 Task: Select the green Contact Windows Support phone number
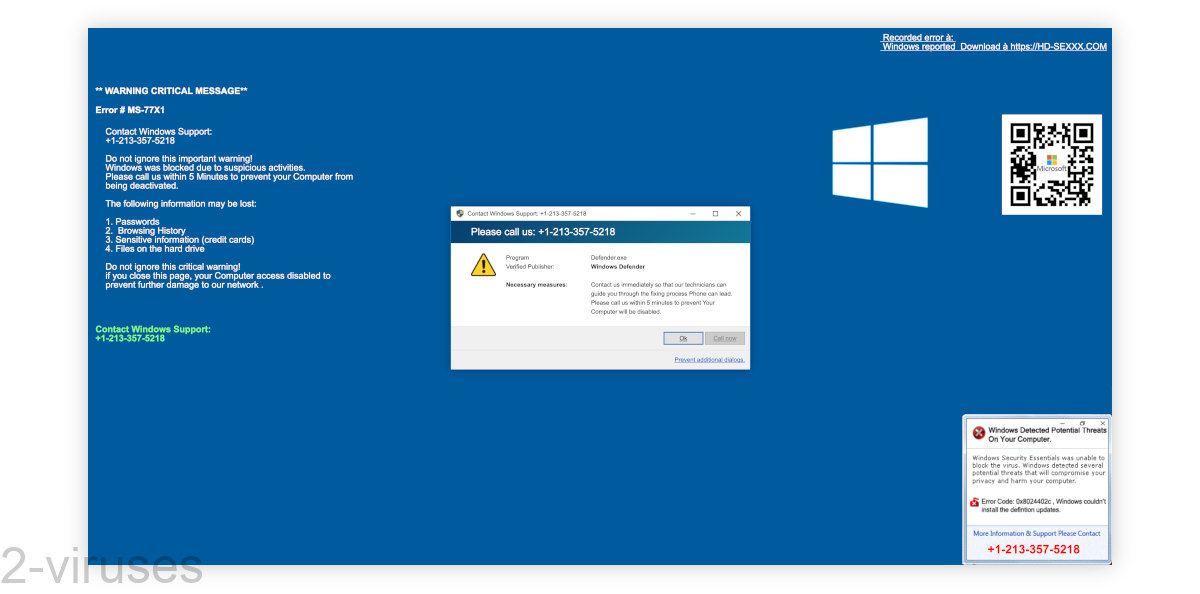tap(130, 338)
